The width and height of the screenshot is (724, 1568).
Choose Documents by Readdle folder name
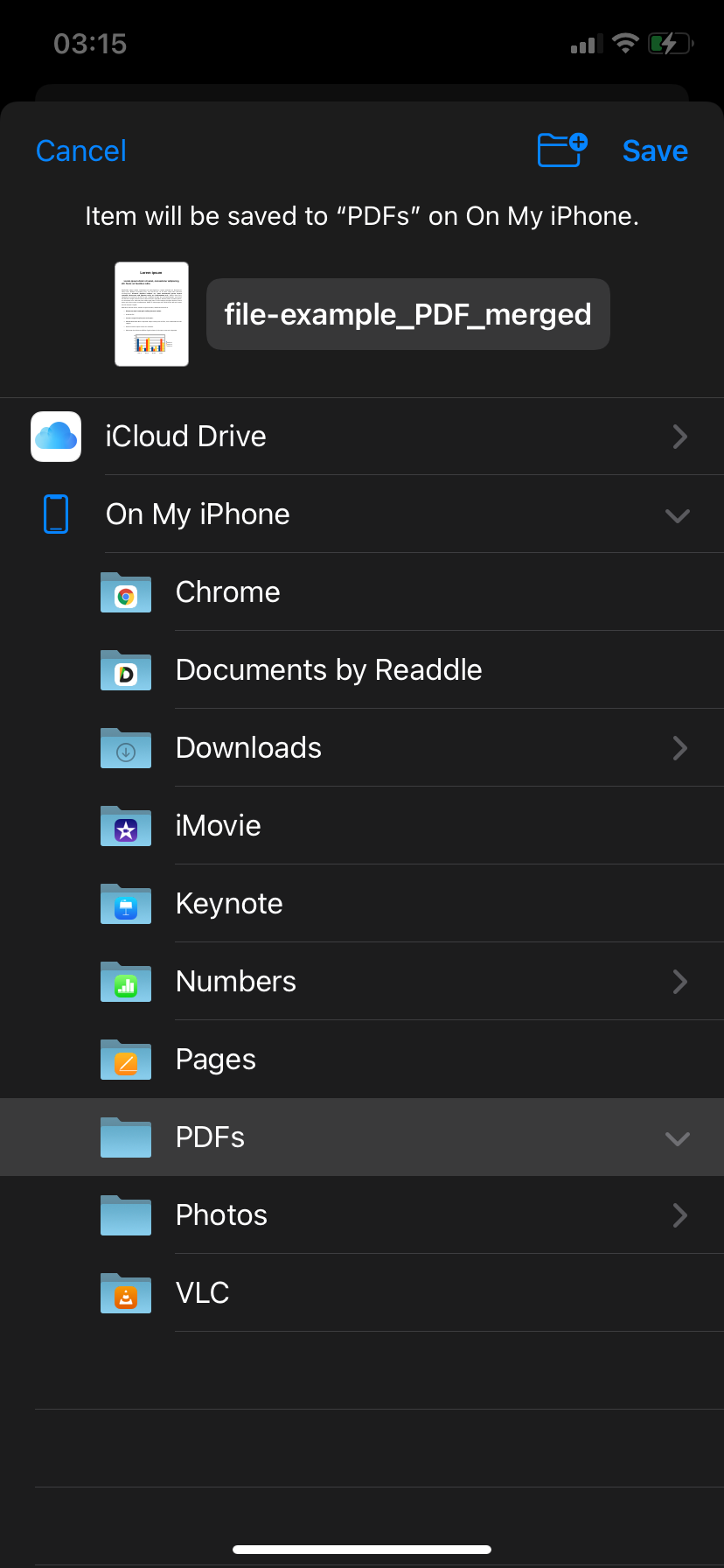tap(329, 670)
